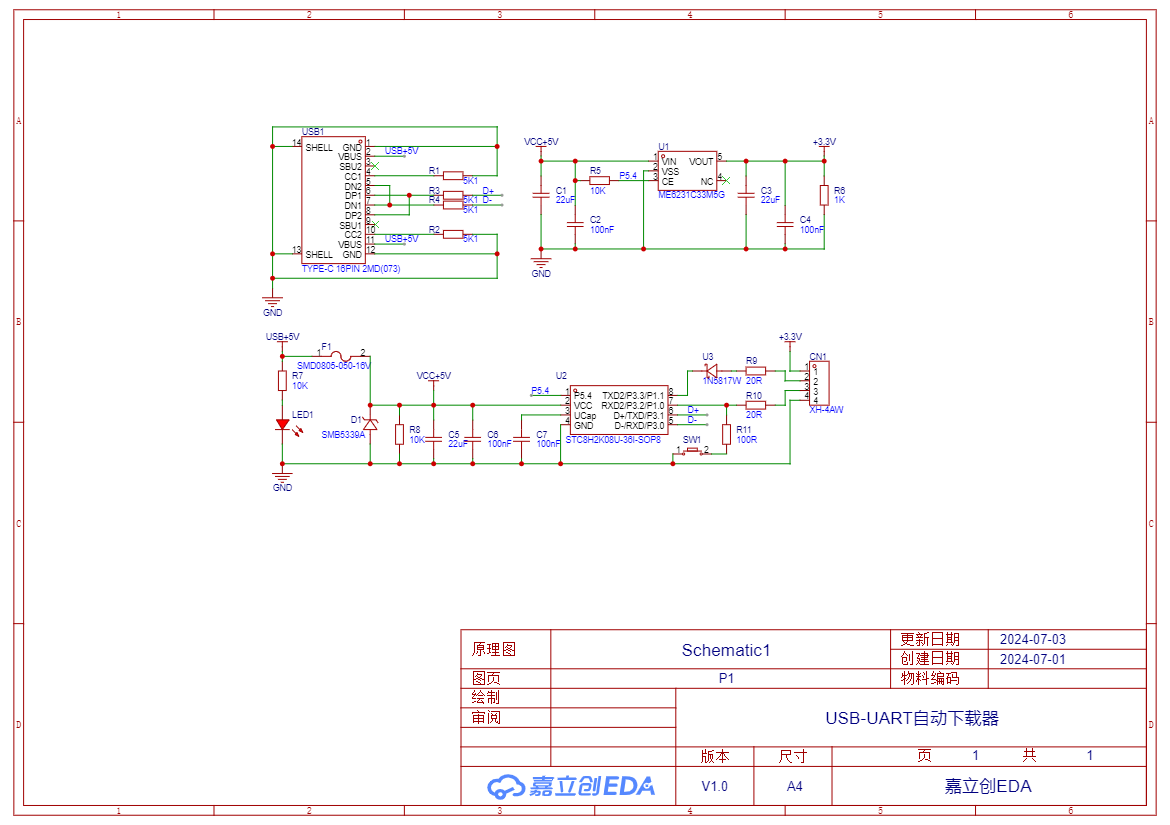Select resistor R10 20R symbol
The width and height of the screenshot is (1170, 825).
click(x=755, y=405)
